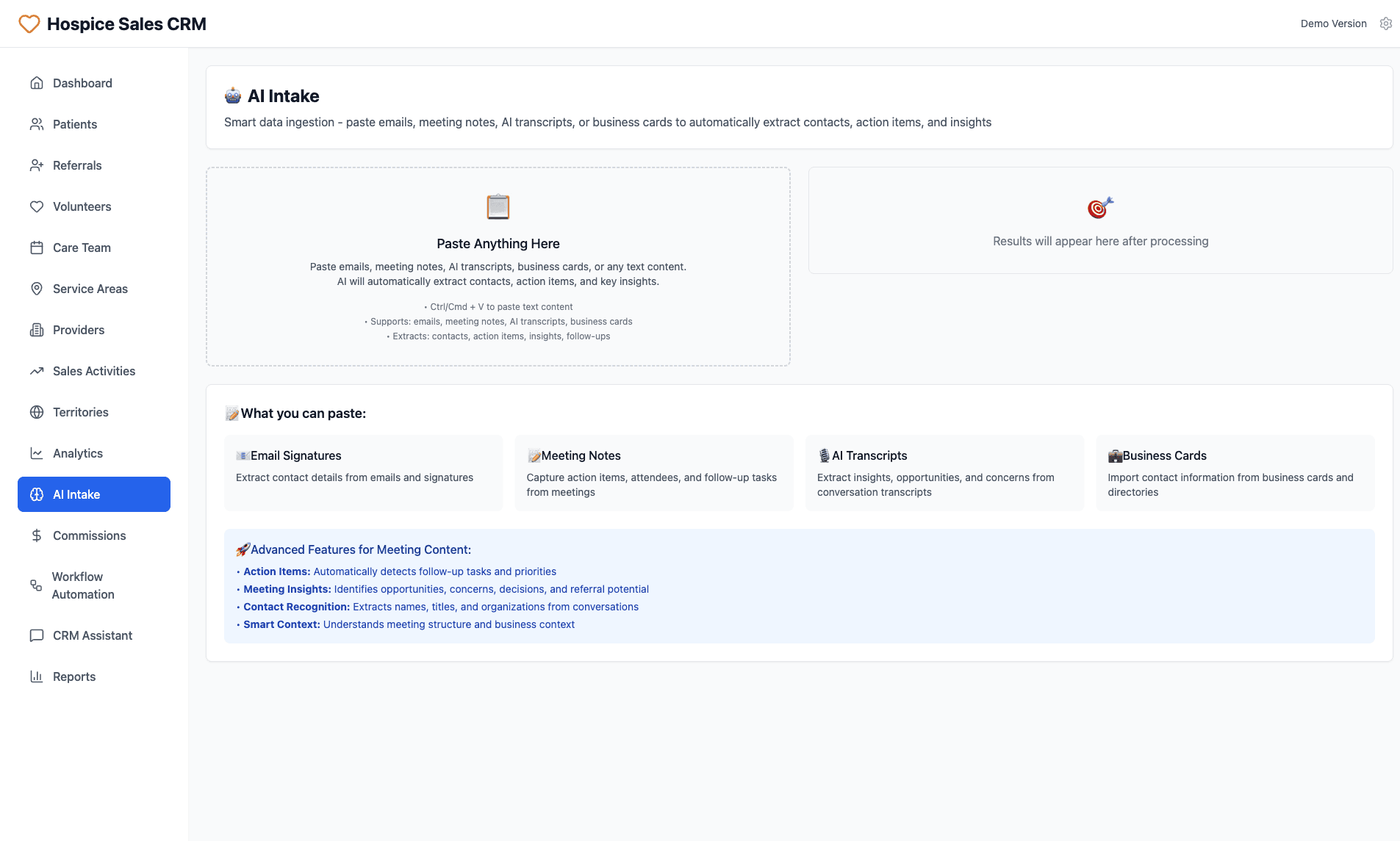Open the AI Intake section in the sidebar
1400x841 pixels.
tap(93, 494)
